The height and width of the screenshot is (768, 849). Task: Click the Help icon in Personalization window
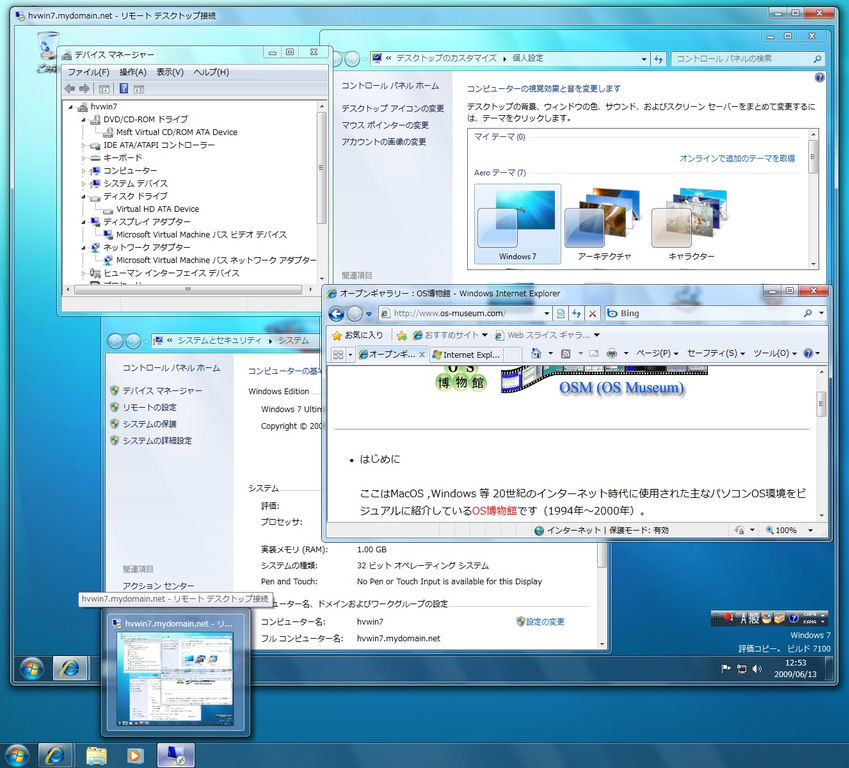[x=819, y=78]
